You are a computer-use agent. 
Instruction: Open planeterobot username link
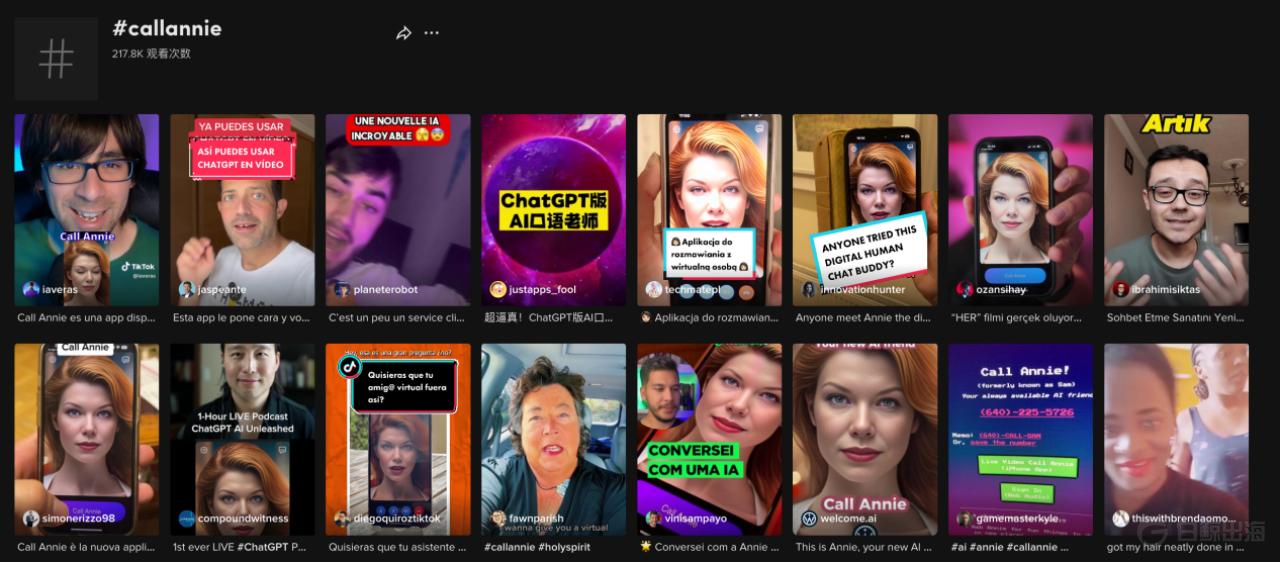(x=386, y=290)
